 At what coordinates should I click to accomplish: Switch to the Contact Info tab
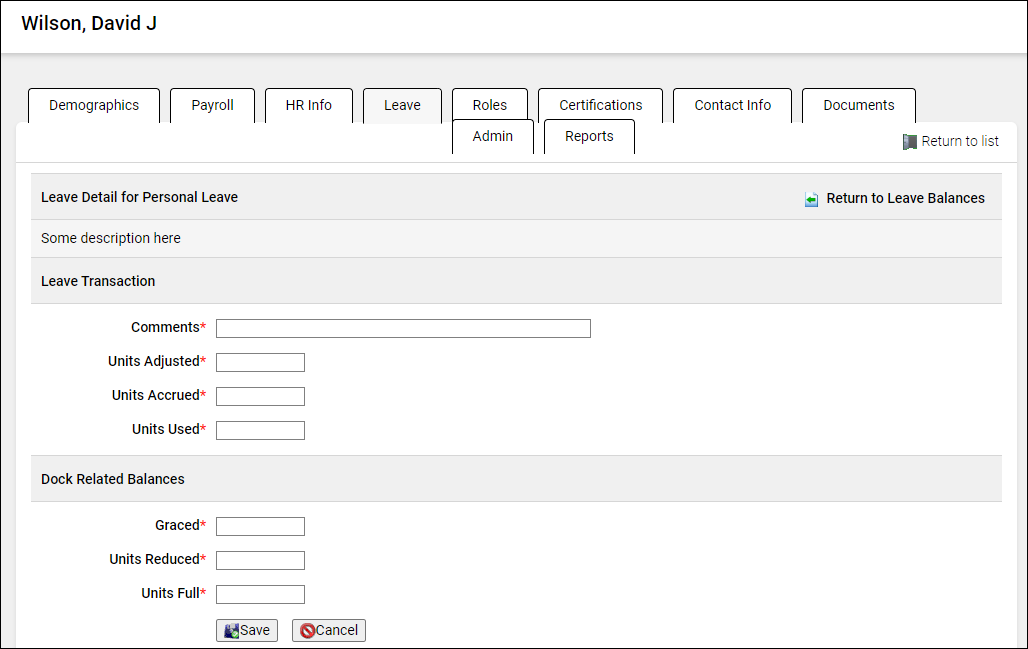click(732, 105)
